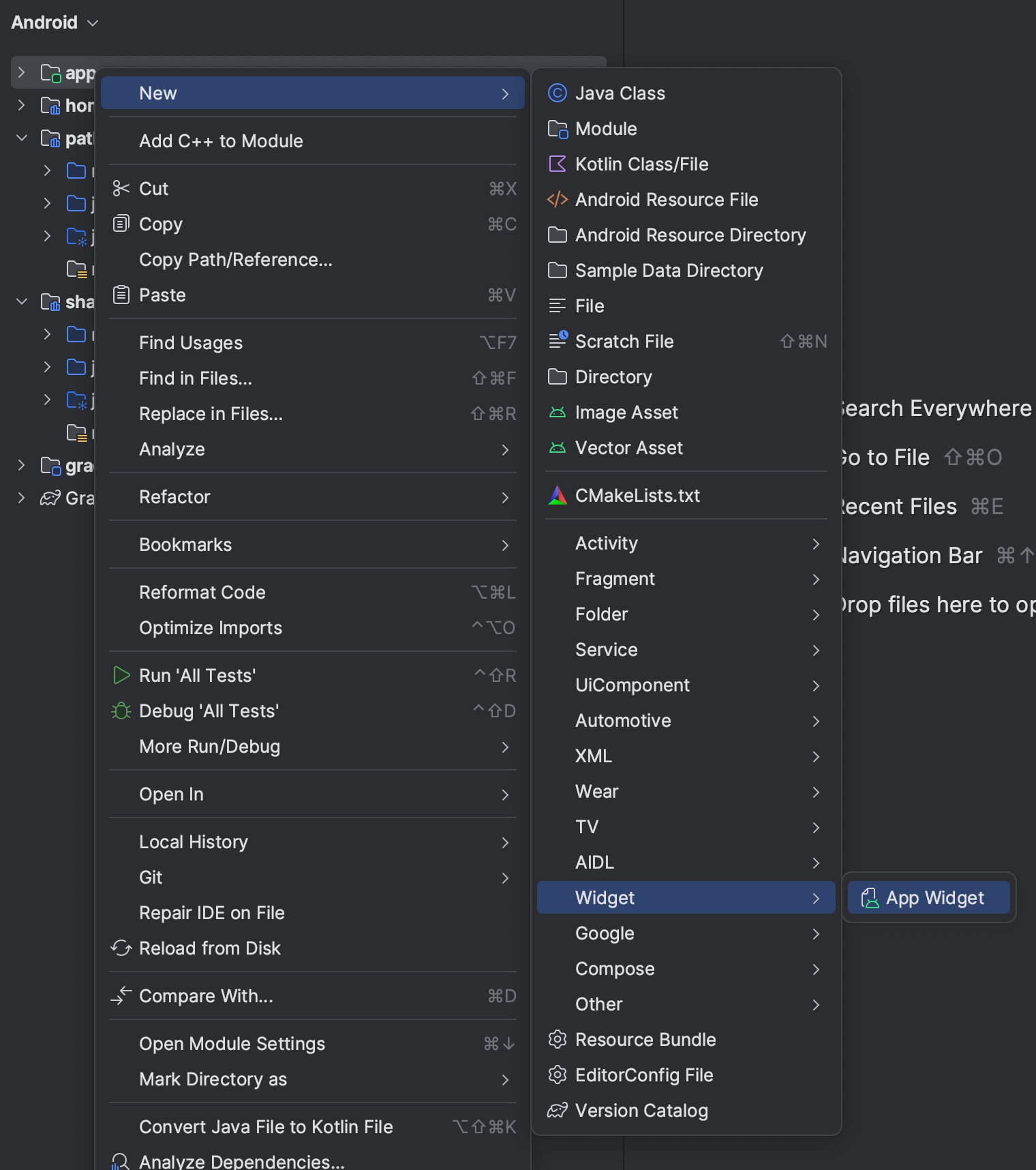Click the green Run 'All Tests' play icon
This screenshot has height=1170, width=1036.
[121, 675]
